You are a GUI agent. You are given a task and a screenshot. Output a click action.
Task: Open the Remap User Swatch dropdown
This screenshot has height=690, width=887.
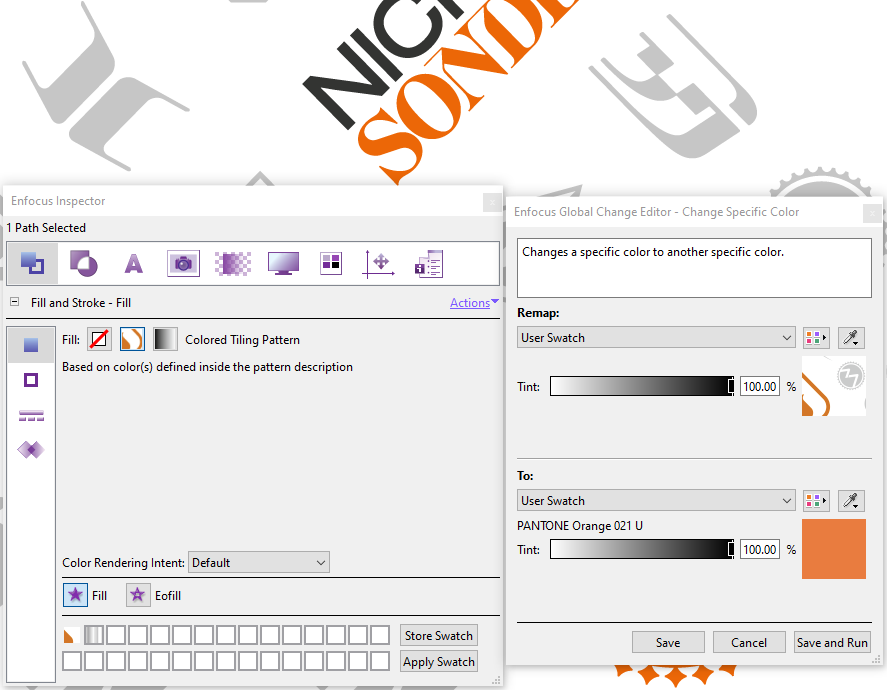[656, 338]
